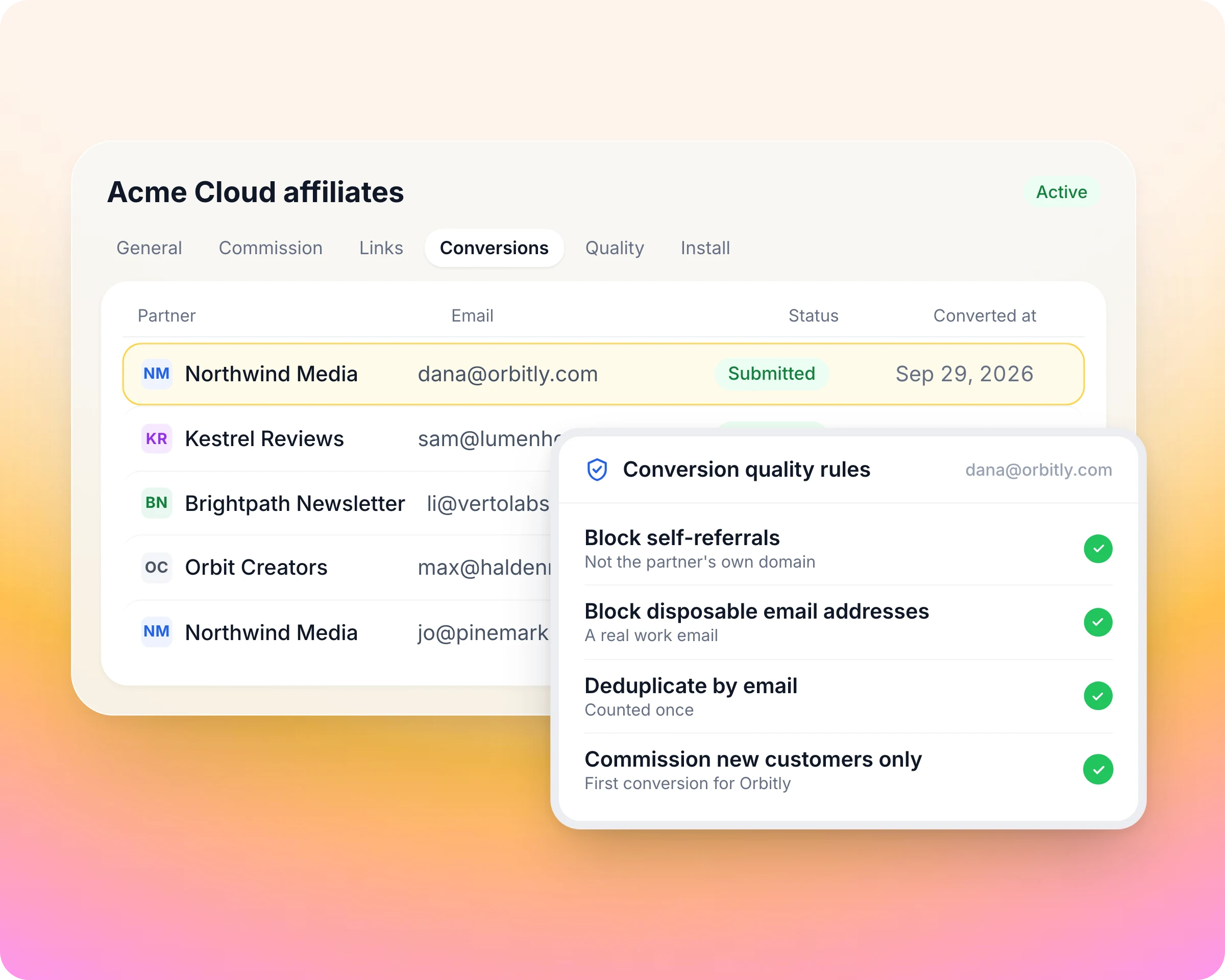
Task: Click the sam@lumenh… email cell
Action: pos(490,439)
